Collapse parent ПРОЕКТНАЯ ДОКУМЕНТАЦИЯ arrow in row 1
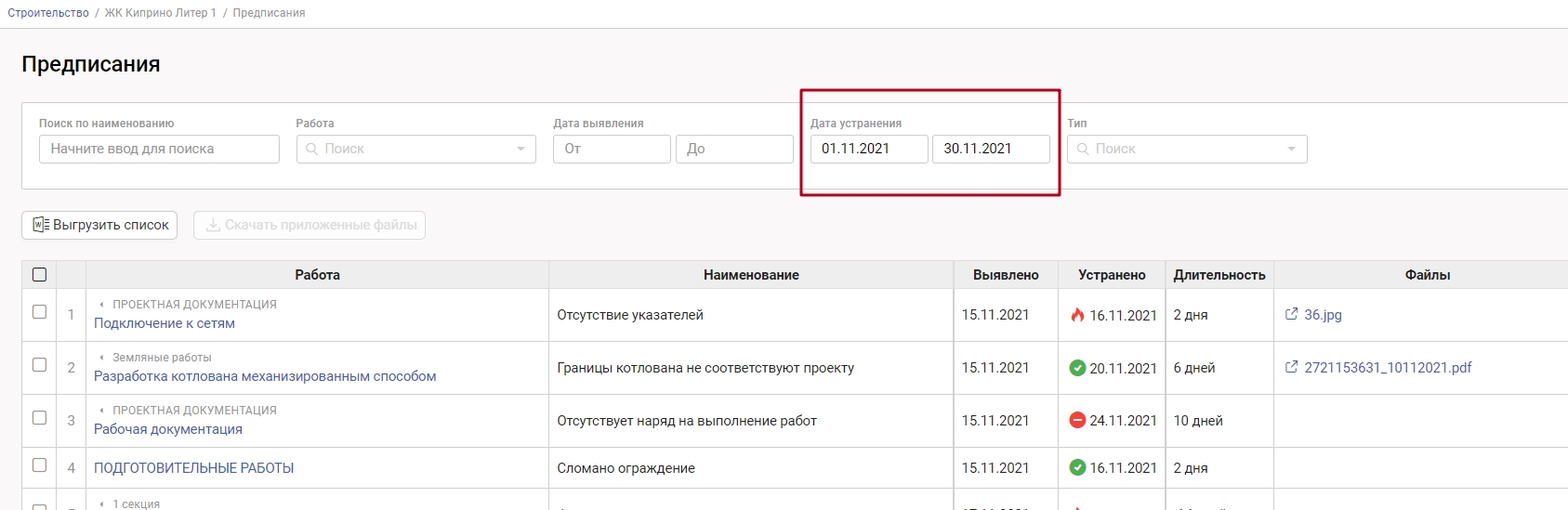Image resolution: width=1568 pixels, height=510 pixels. click(101, 305)
